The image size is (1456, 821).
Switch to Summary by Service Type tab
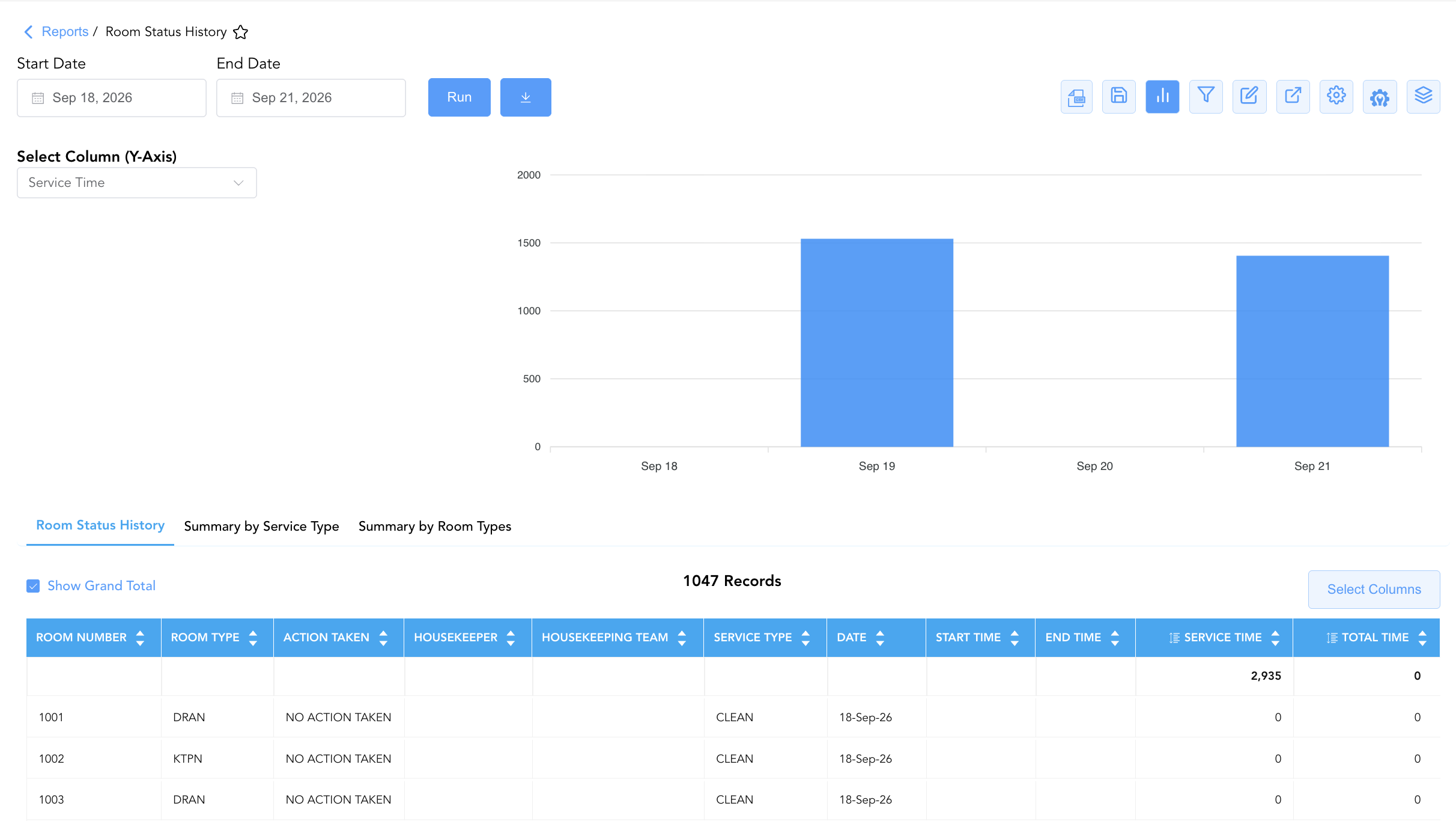[261, 526]
